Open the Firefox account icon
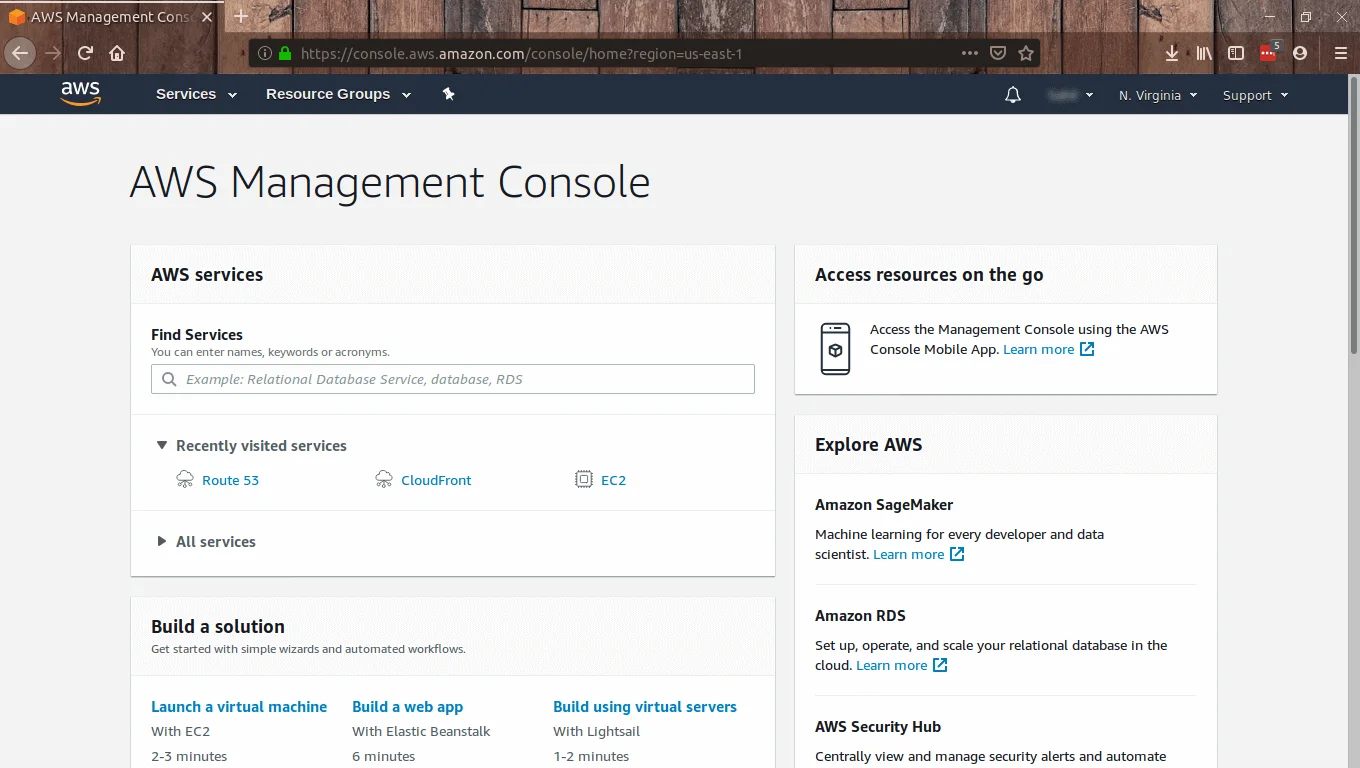This screenshot has width=1360, height=768. [x=1300, y=53]
